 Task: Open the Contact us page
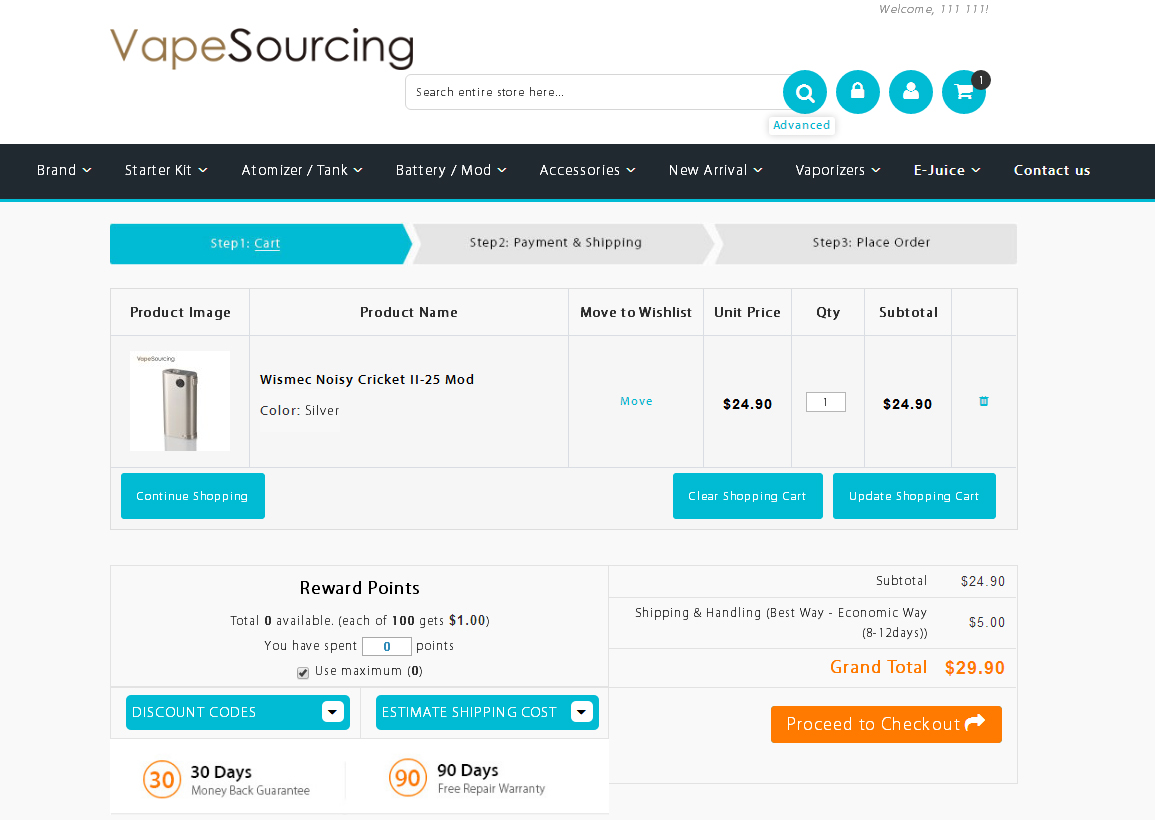click(1052, 170)
